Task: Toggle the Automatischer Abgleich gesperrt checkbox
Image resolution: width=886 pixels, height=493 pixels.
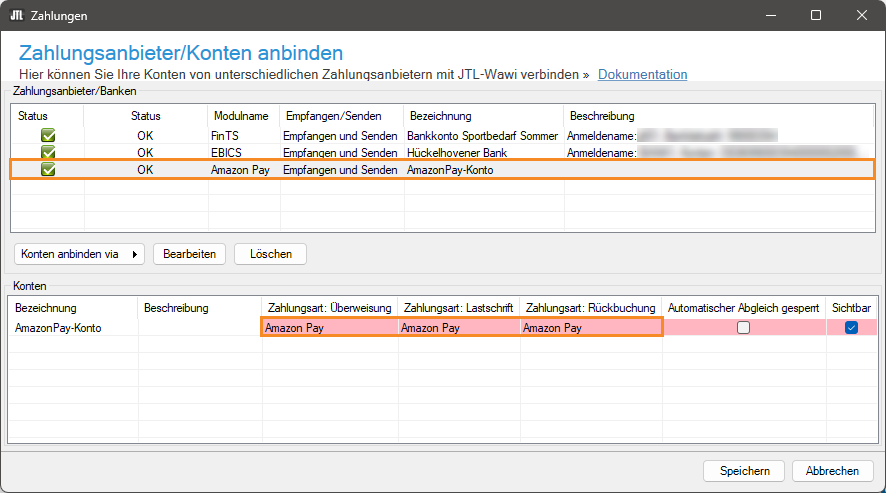Action: coord(743,327)
